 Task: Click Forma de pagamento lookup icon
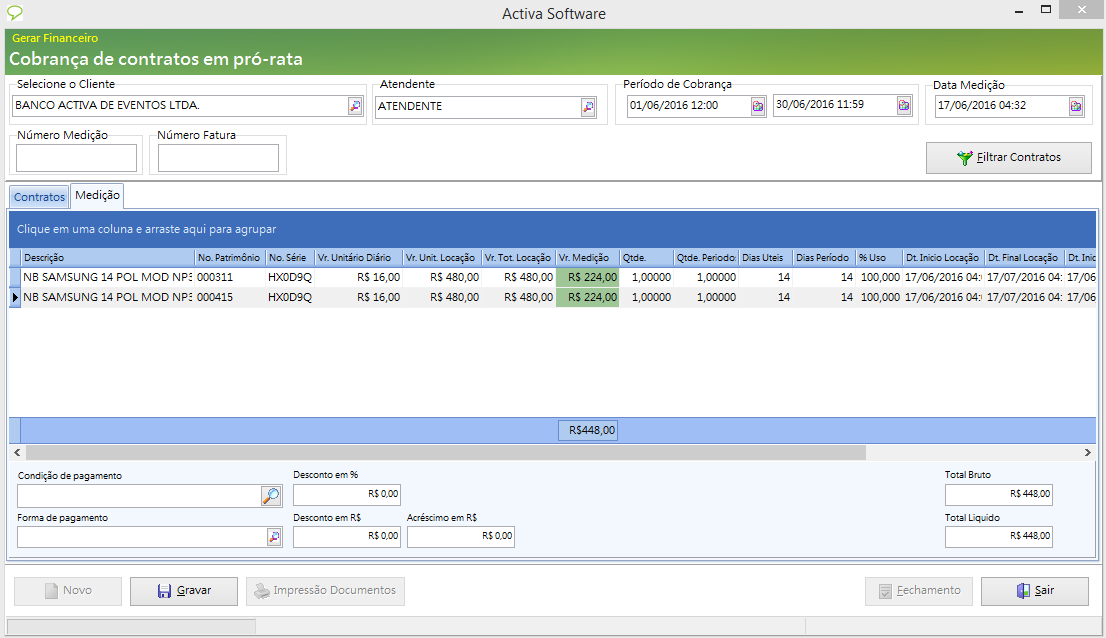[x=274, y=537]
